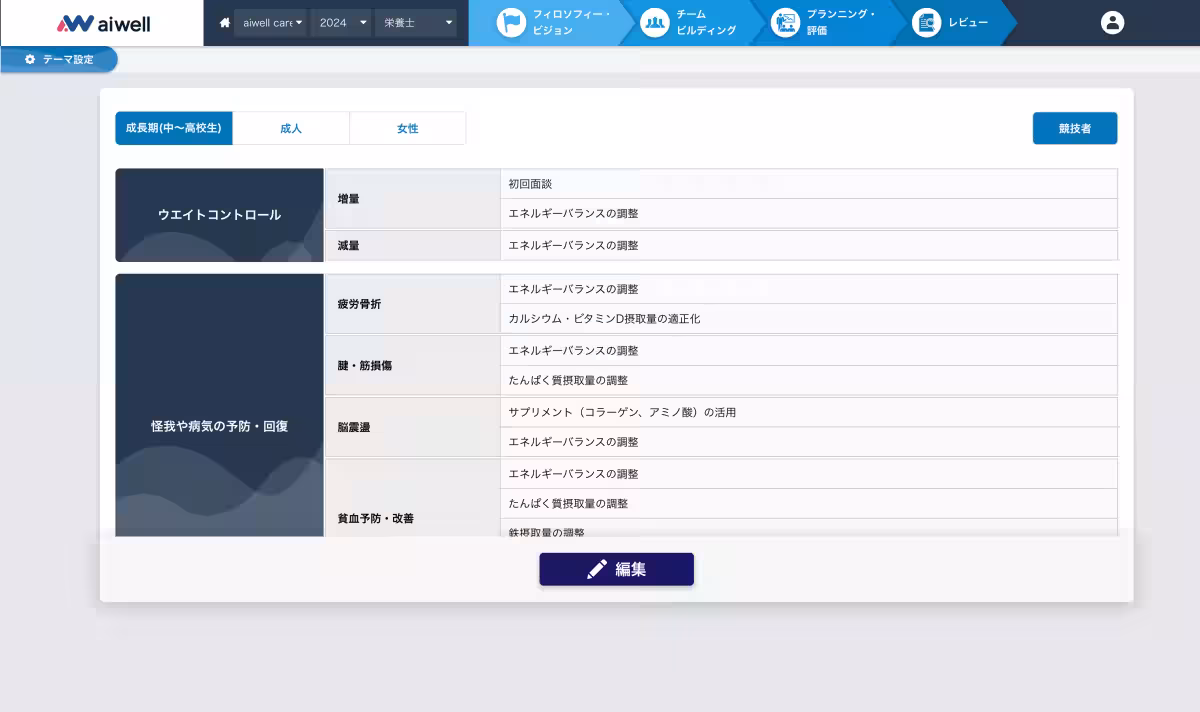Image resolution: width=1200 pixels, height=712 pixels.
Task: Click the 初回面談 table cell
Action: click(808, 183)
